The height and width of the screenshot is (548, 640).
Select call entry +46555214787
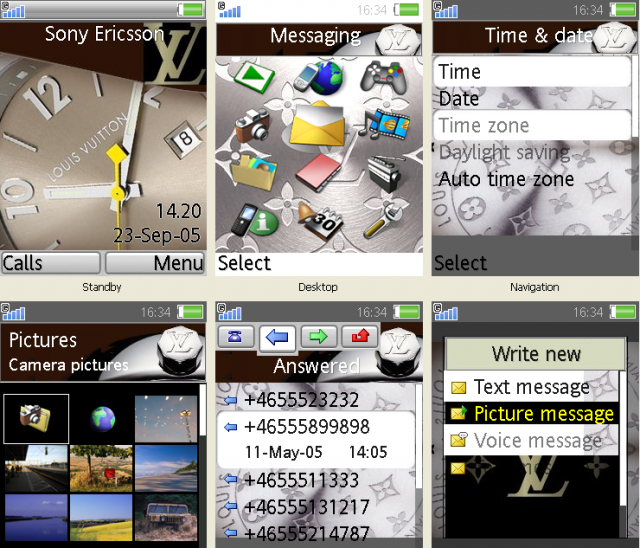point(315,533)
